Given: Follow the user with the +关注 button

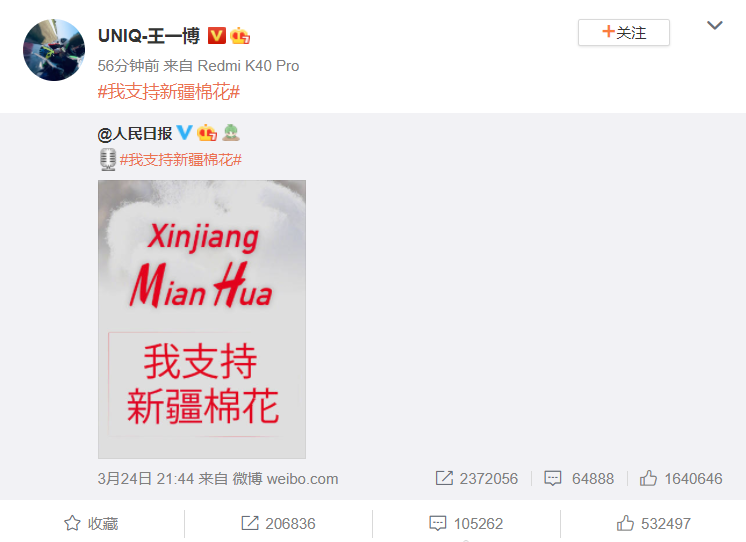Looking at the screenshot, I should point(624,32).
